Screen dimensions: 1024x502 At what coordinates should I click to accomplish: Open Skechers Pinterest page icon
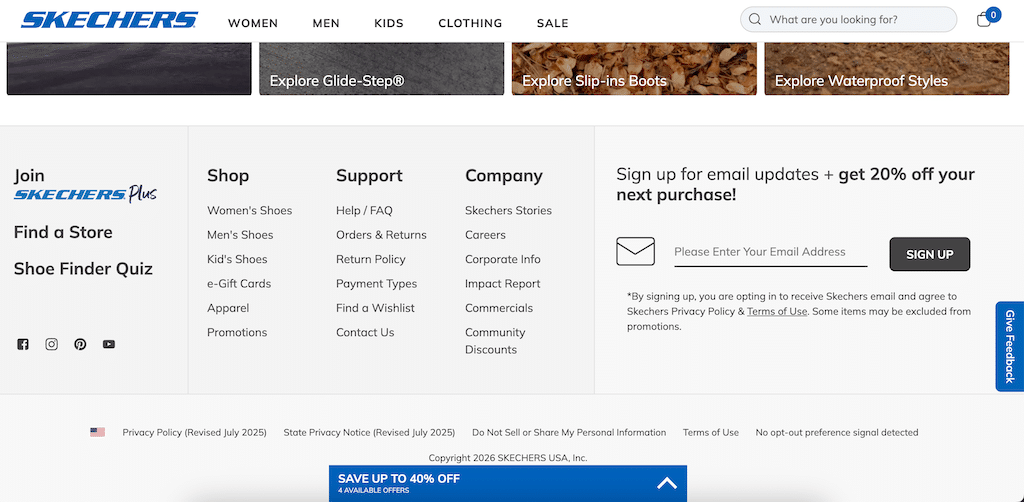coord(80,344)
